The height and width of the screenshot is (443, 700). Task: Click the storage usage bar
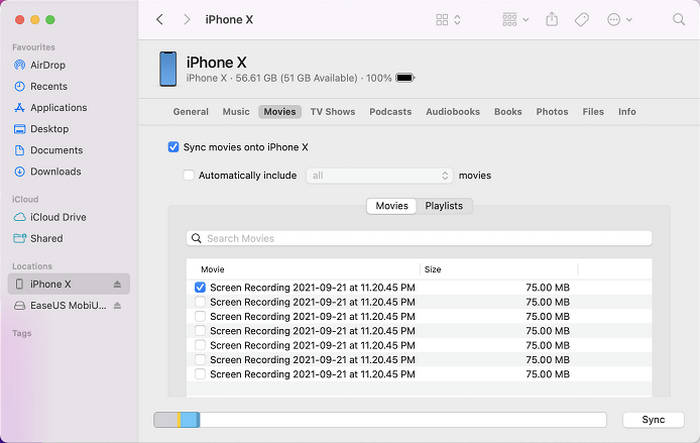(380, 420)
